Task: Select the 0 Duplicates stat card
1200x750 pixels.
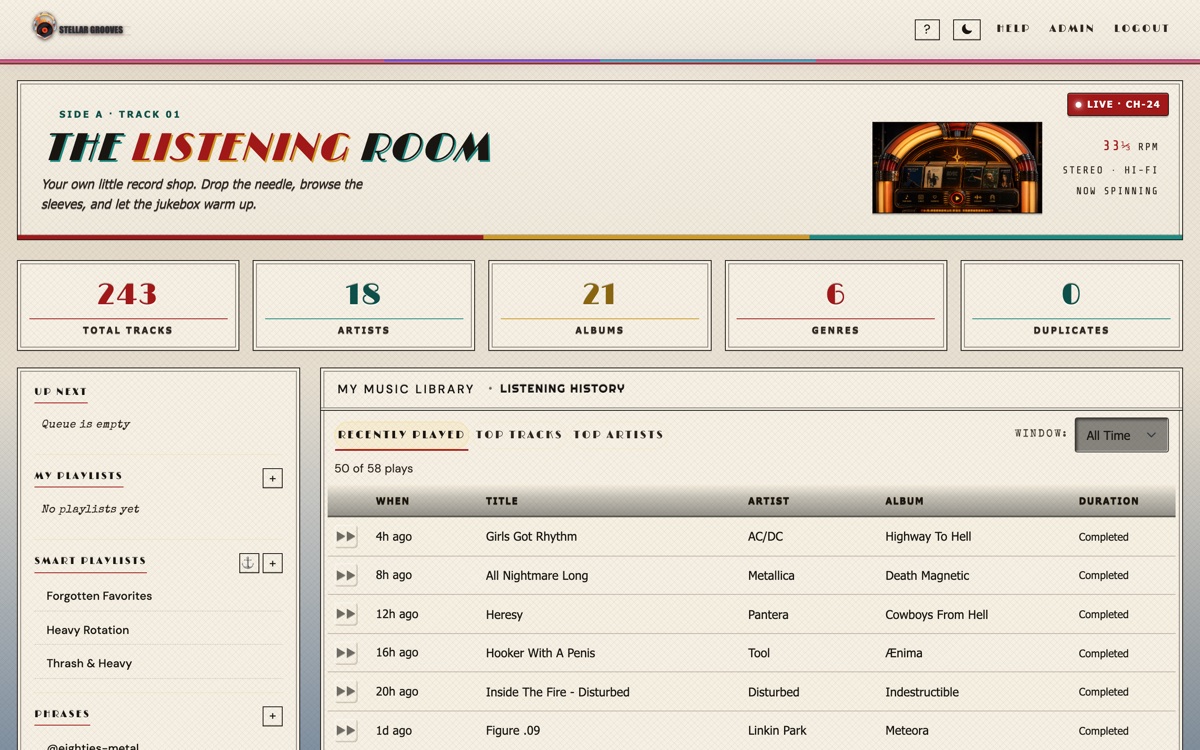Action: (1072, 306)
